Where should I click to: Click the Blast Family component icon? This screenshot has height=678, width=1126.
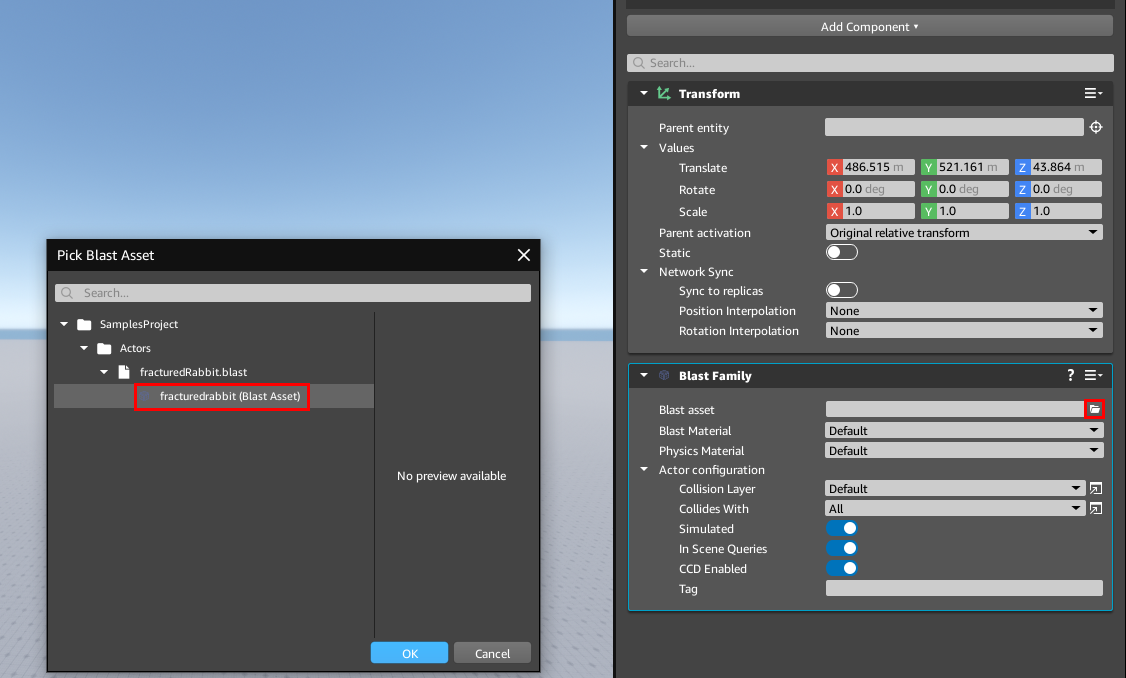tap(664, 375)
